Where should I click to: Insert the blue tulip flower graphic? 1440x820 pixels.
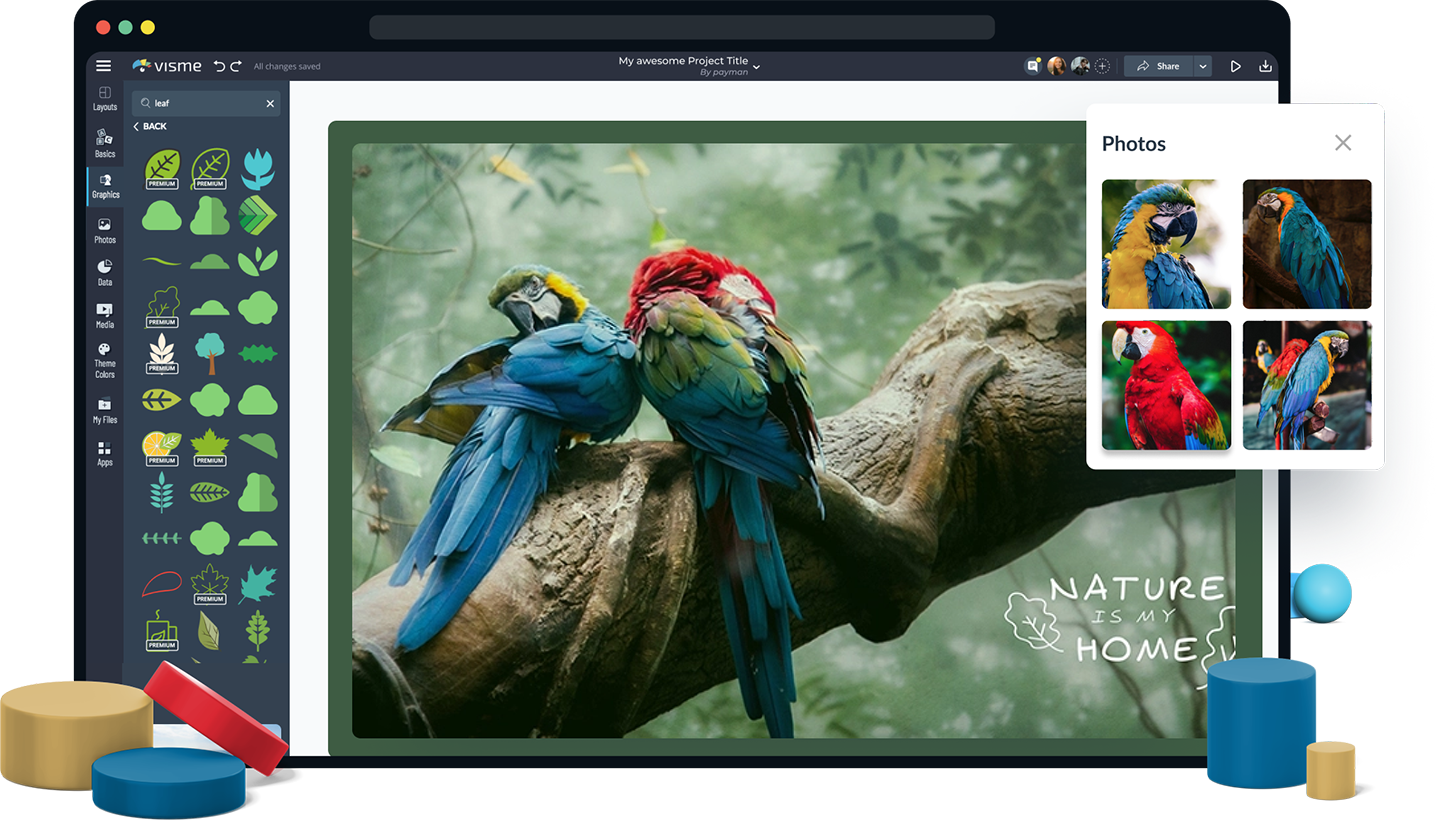coord(257,168)
